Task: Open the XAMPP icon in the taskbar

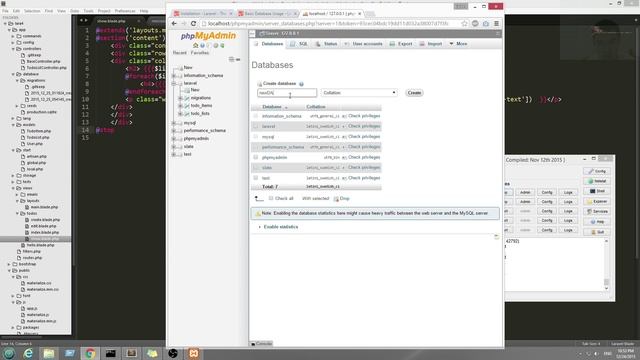Action: coord(193,353)
